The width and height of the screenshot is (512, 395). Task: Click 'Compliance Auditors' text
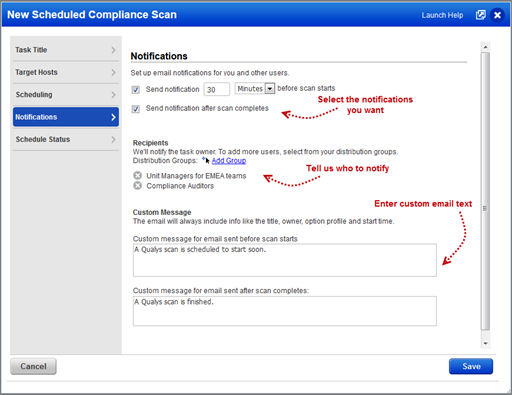[180, 186]
